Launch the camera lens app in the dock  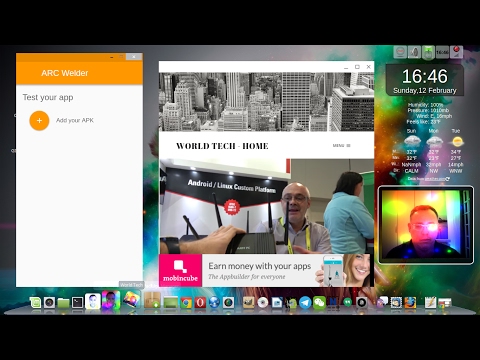coord(49,302)
